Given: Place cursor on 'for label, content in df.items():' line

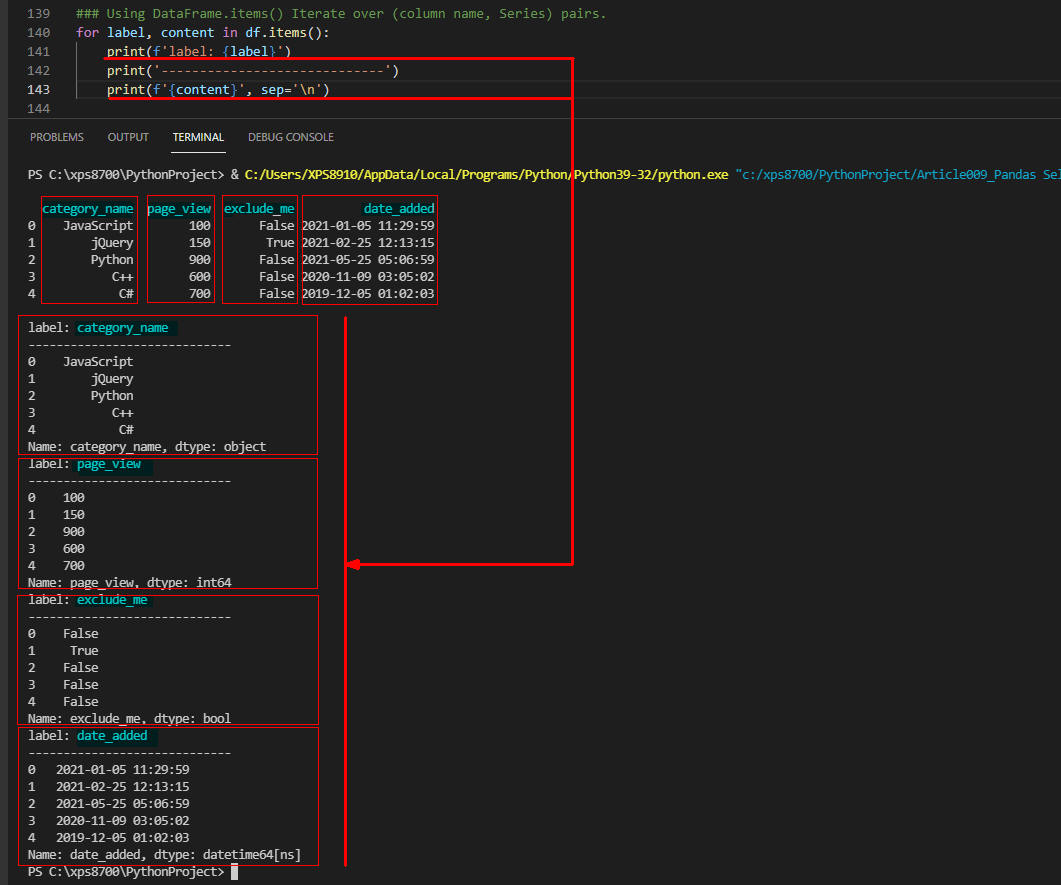Looking at the screenshot, I should coord(203,32).
